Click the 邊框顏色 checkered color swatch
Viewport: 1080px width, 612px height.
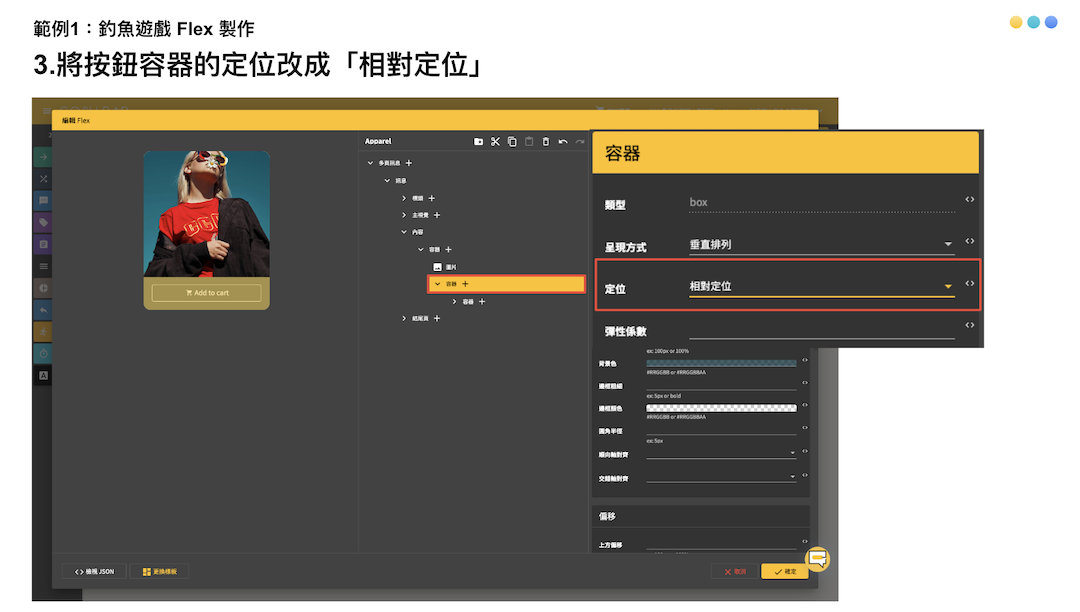coord(721,408)
